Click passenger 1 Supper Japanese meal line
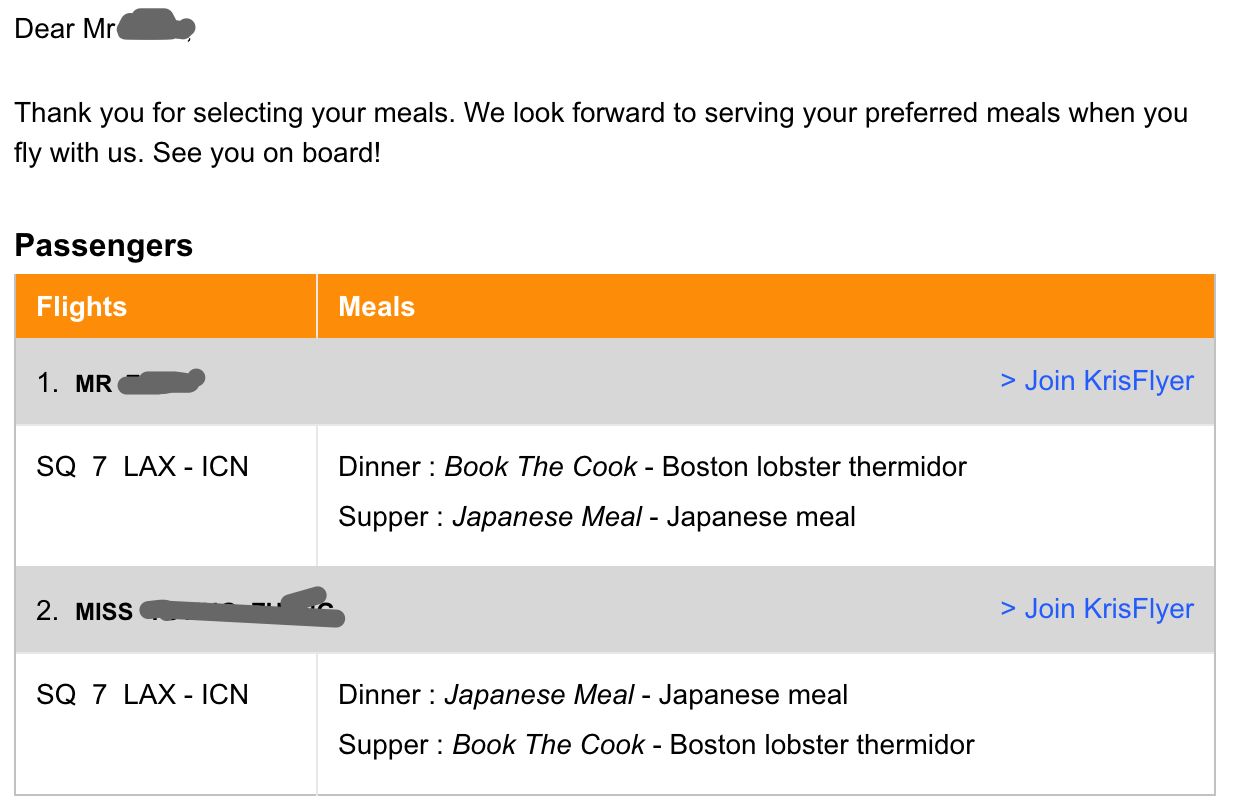 tap(597, 517)
